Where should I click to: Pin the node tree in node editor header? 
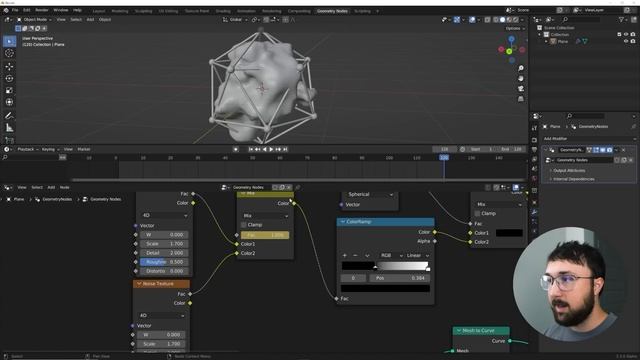tap(298, 187)
